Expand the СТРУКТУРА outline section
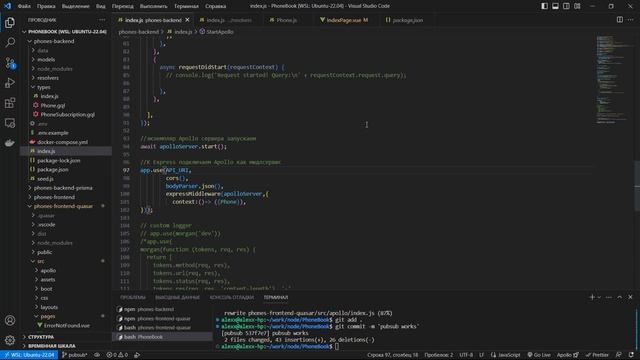The height and width of the screenshot is (360, 640). (41, 337)
